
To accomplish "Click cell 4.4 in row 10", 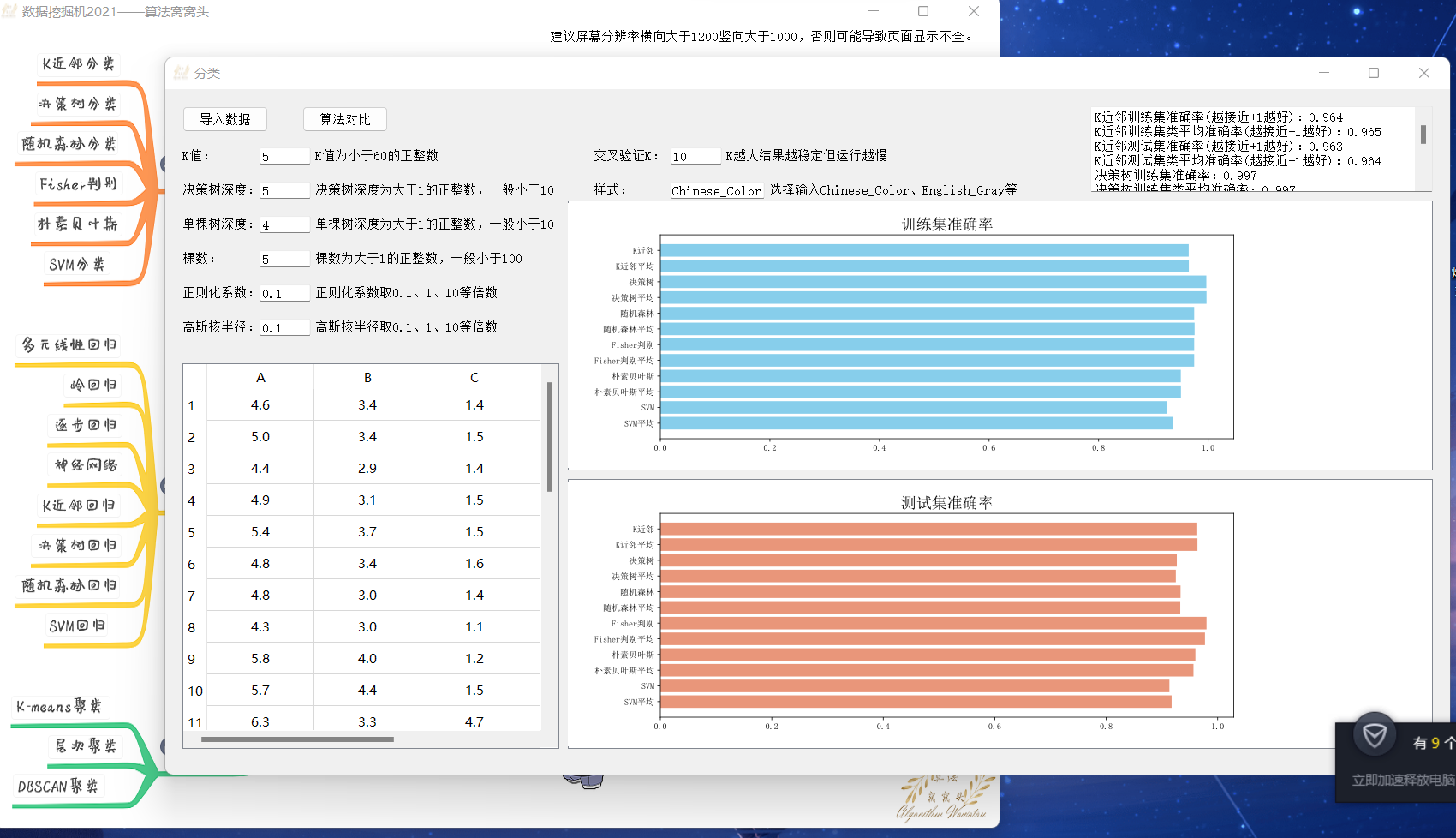I will (x=367, y=691).
